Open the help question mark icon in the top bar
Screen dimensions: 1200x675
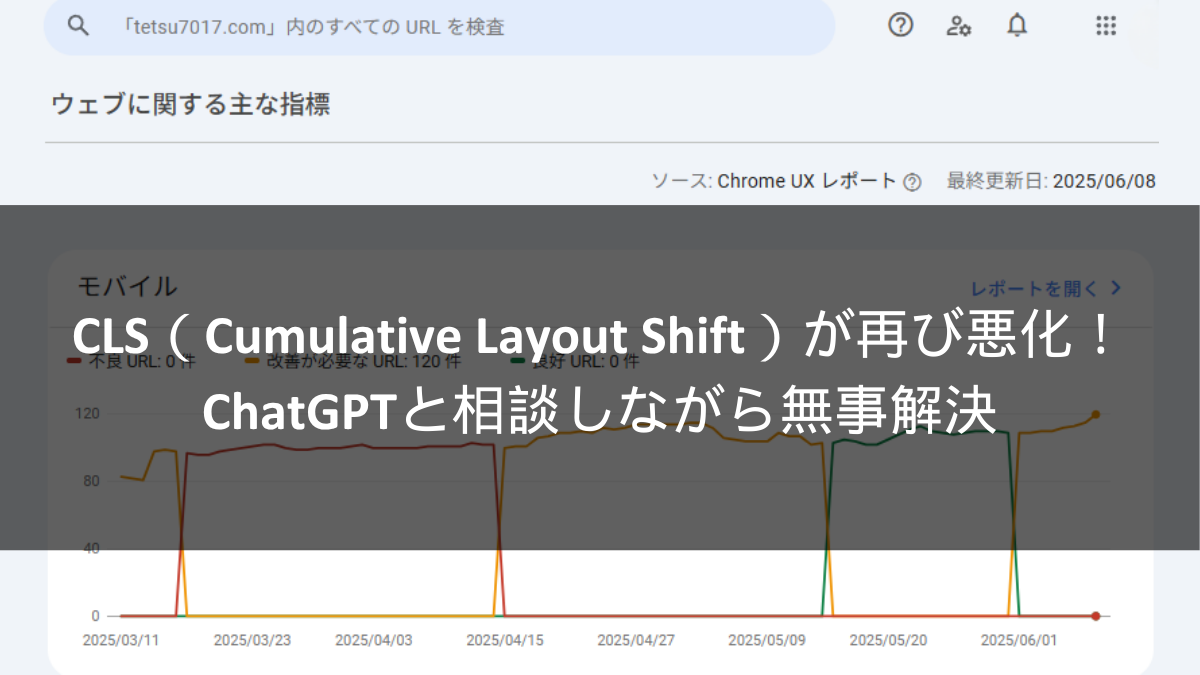coord(901,26)
